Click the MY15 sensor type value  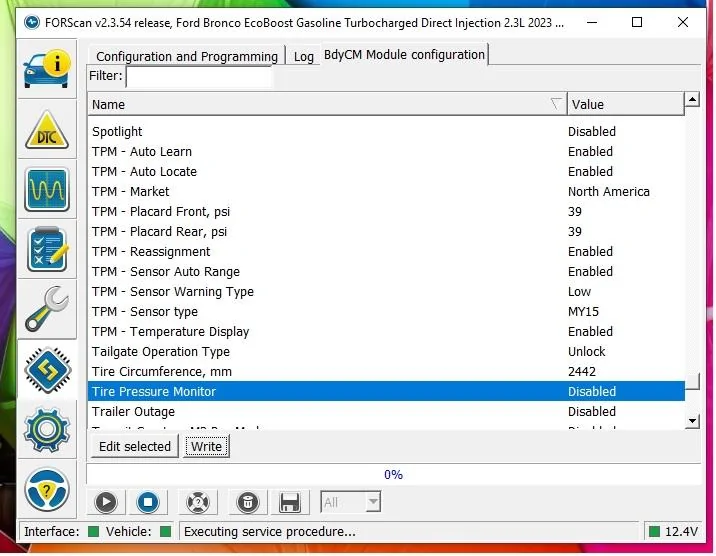(583, 312)
